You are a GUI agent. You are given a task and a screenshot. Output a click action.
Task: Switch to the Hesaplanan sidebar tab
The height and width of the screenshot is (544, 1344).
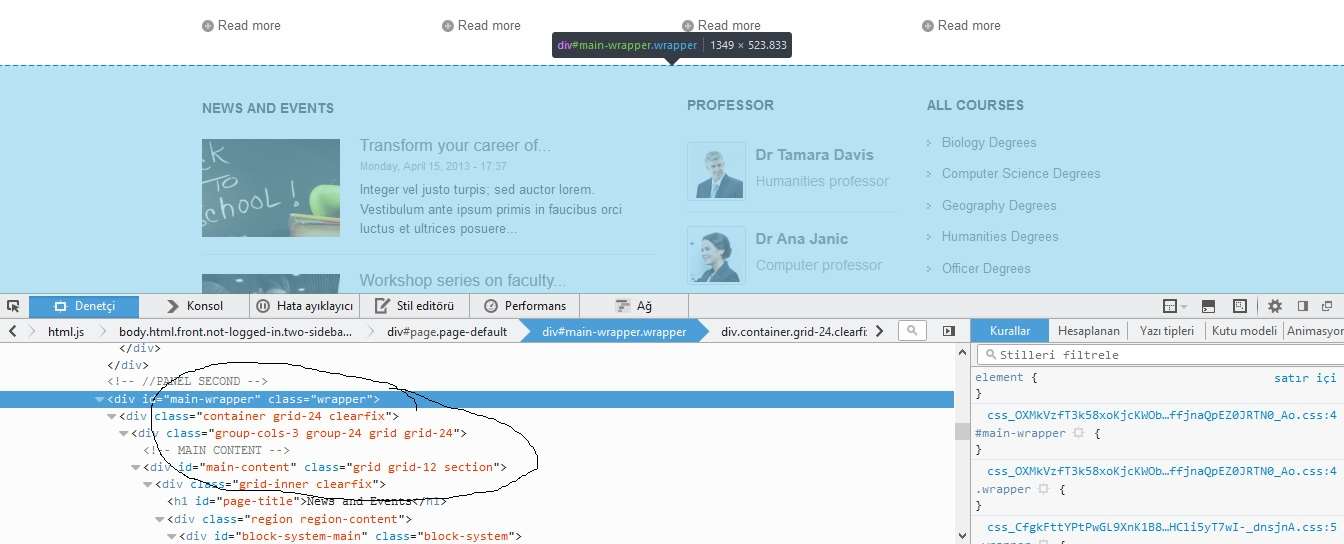1088,331
